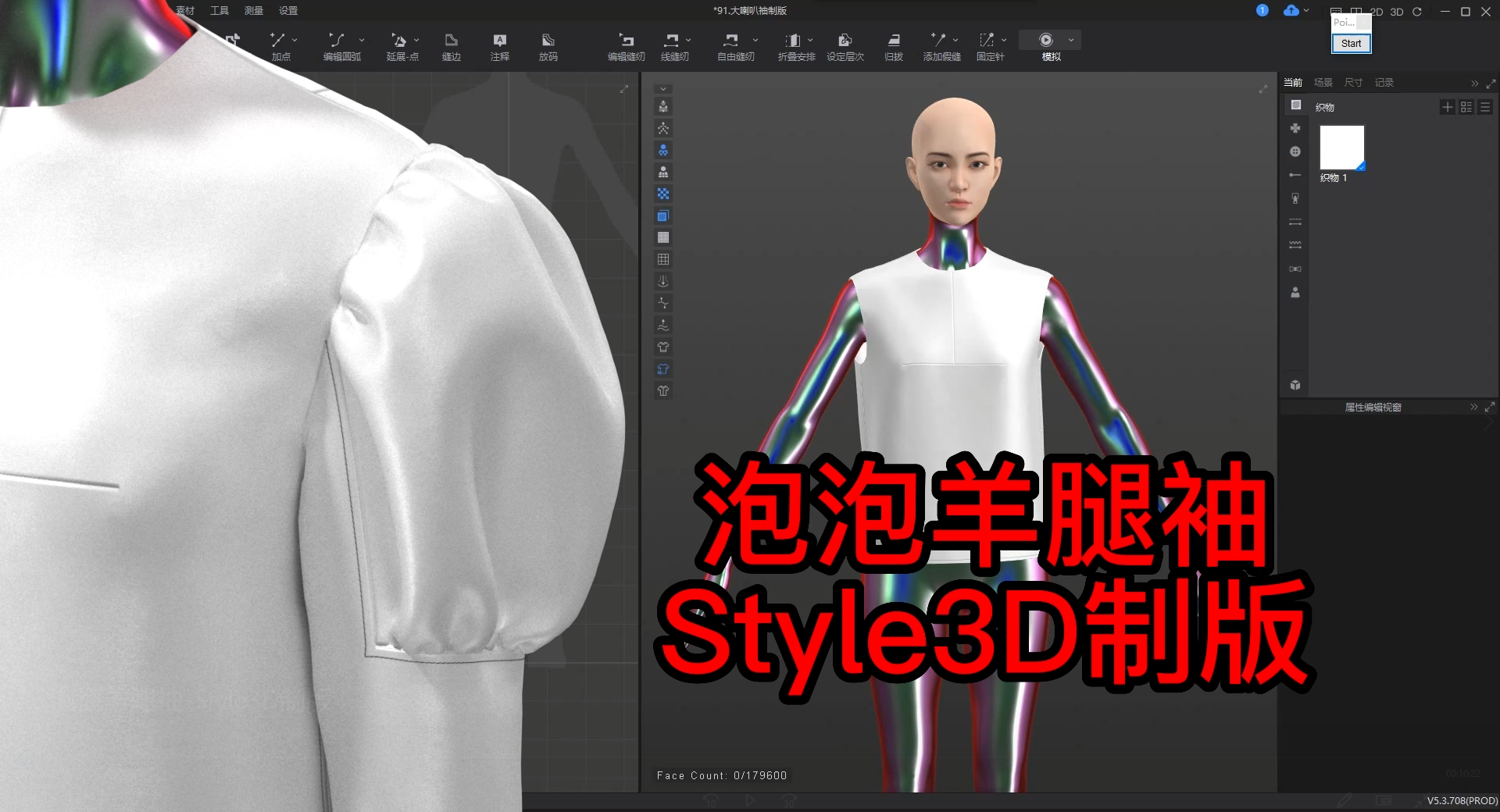This screenshot has width=1500, height=812.
Task: Open the 测量 menu
Action: click(x=254, y=11)
